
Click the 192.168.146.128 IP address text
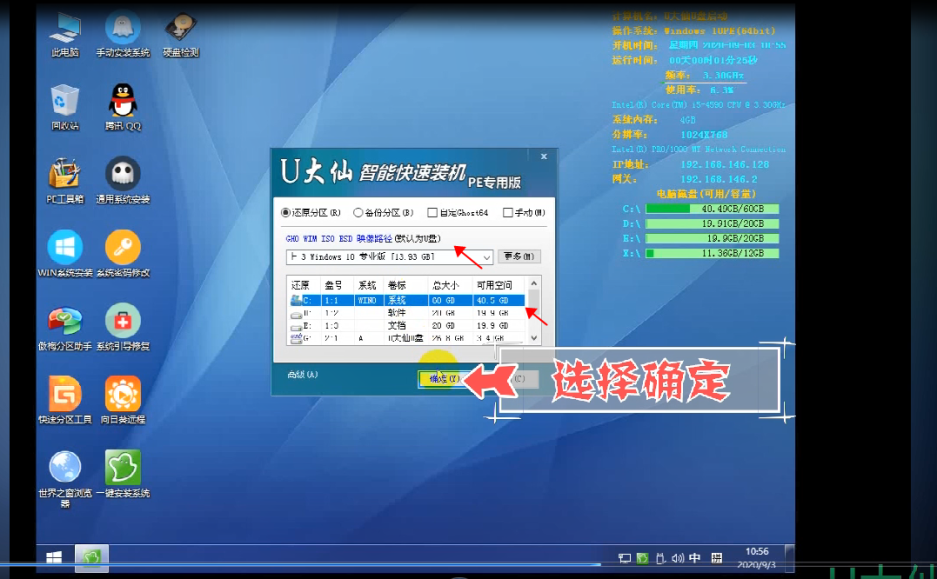[724, 164]
